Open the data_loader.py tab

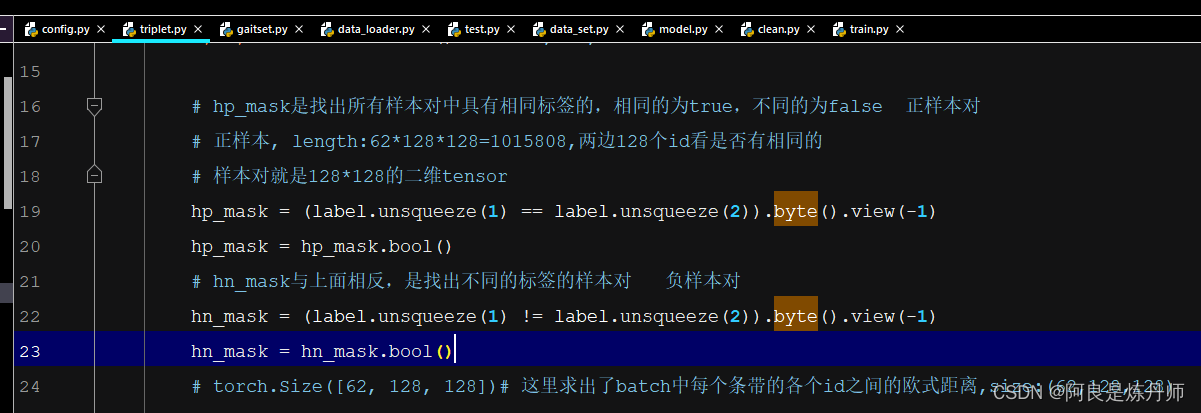click(x=375, y=30)
